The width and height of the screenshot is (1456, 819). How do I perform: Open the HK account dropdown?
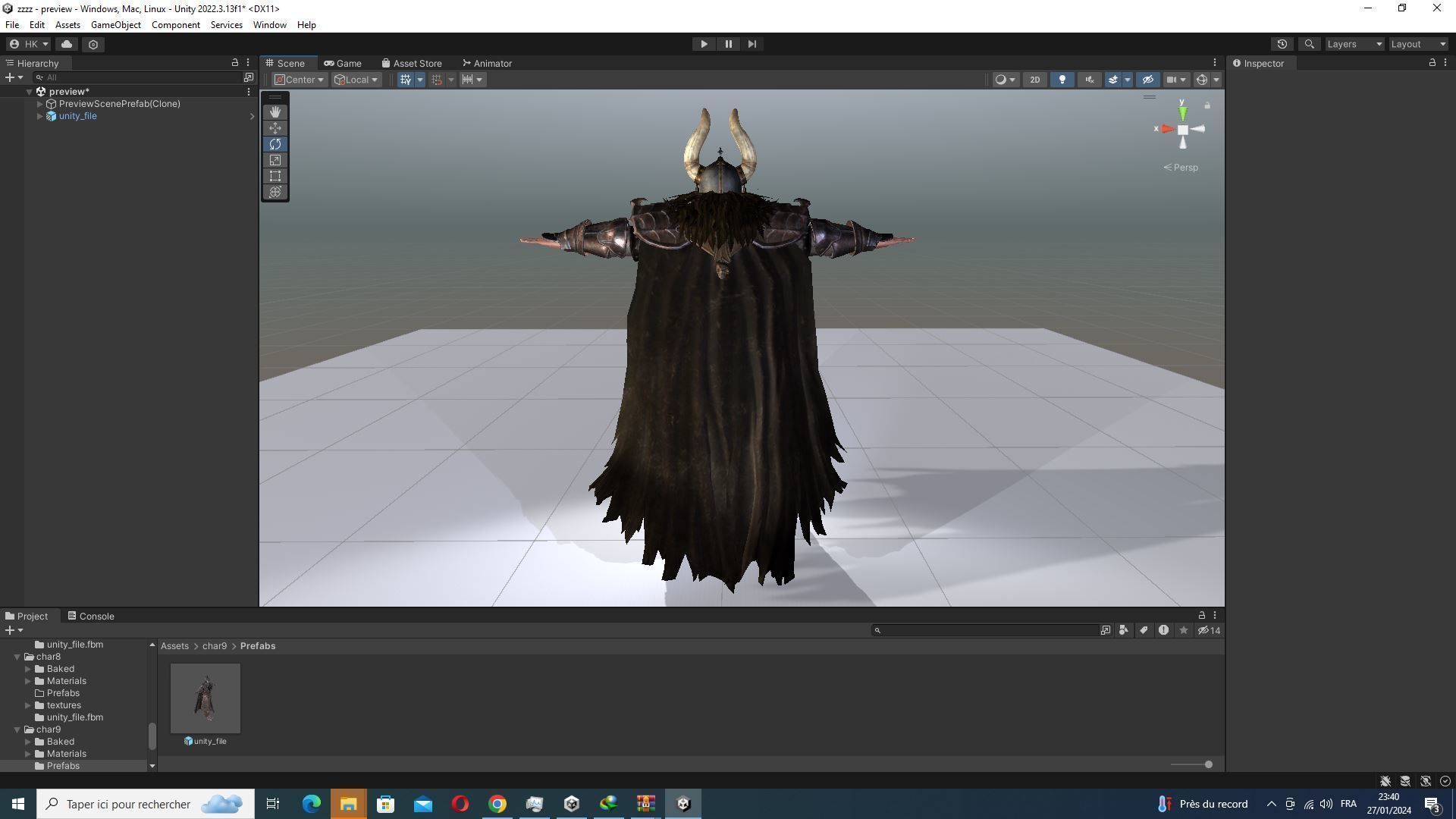coord(29,44)
